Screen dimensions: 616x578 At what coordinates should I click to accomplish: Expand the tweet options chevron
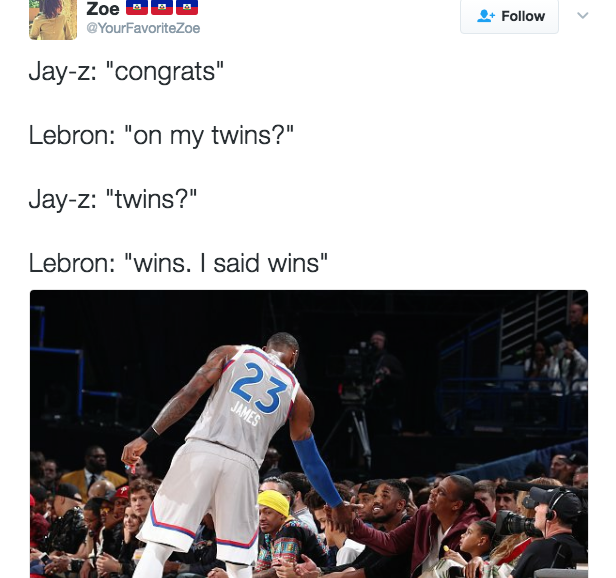pos(583,15)
